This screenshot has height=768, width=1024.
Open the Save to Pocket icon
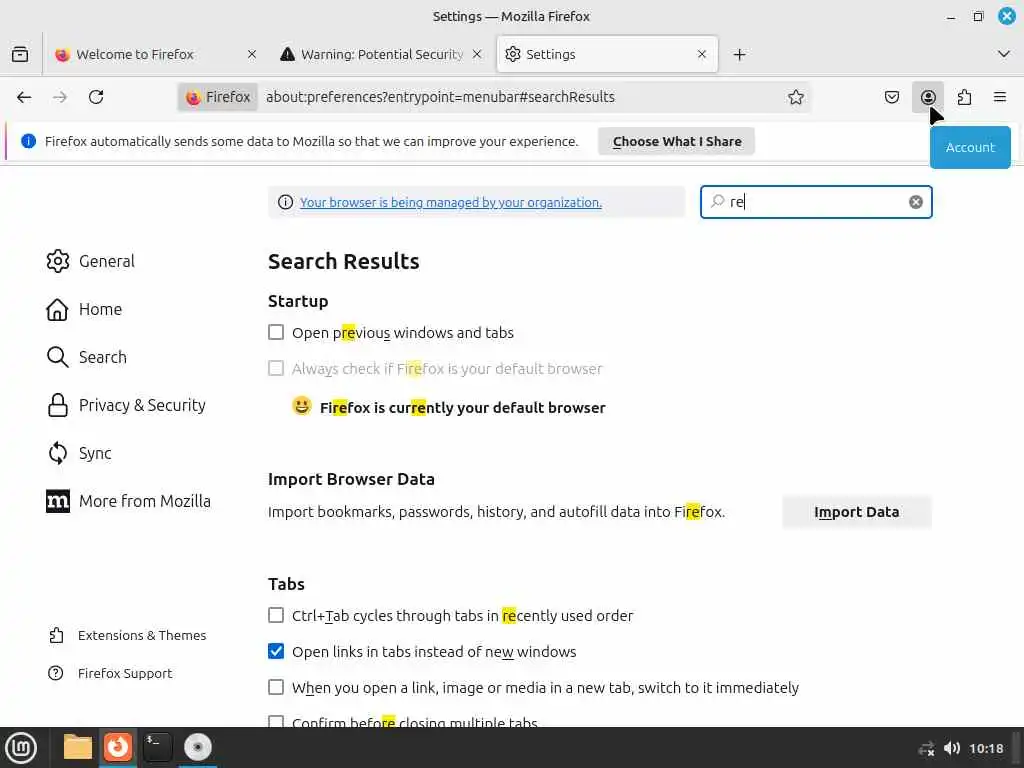[892, 97]
